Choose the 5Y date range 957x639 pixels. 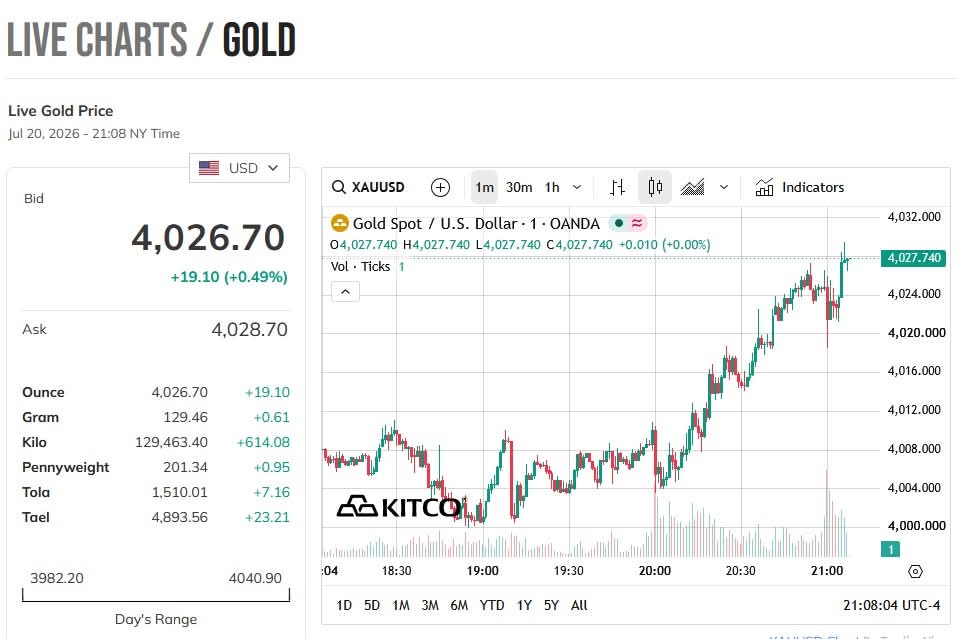(x=551, y=605)
